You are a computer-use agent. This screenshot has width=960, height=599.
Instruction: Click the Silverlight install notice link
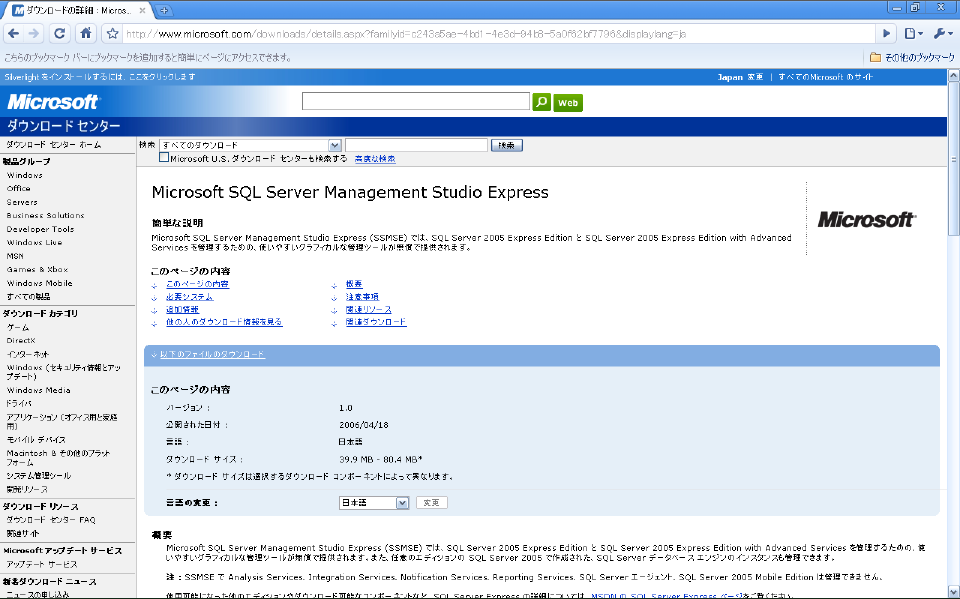[x=100, y=77]
